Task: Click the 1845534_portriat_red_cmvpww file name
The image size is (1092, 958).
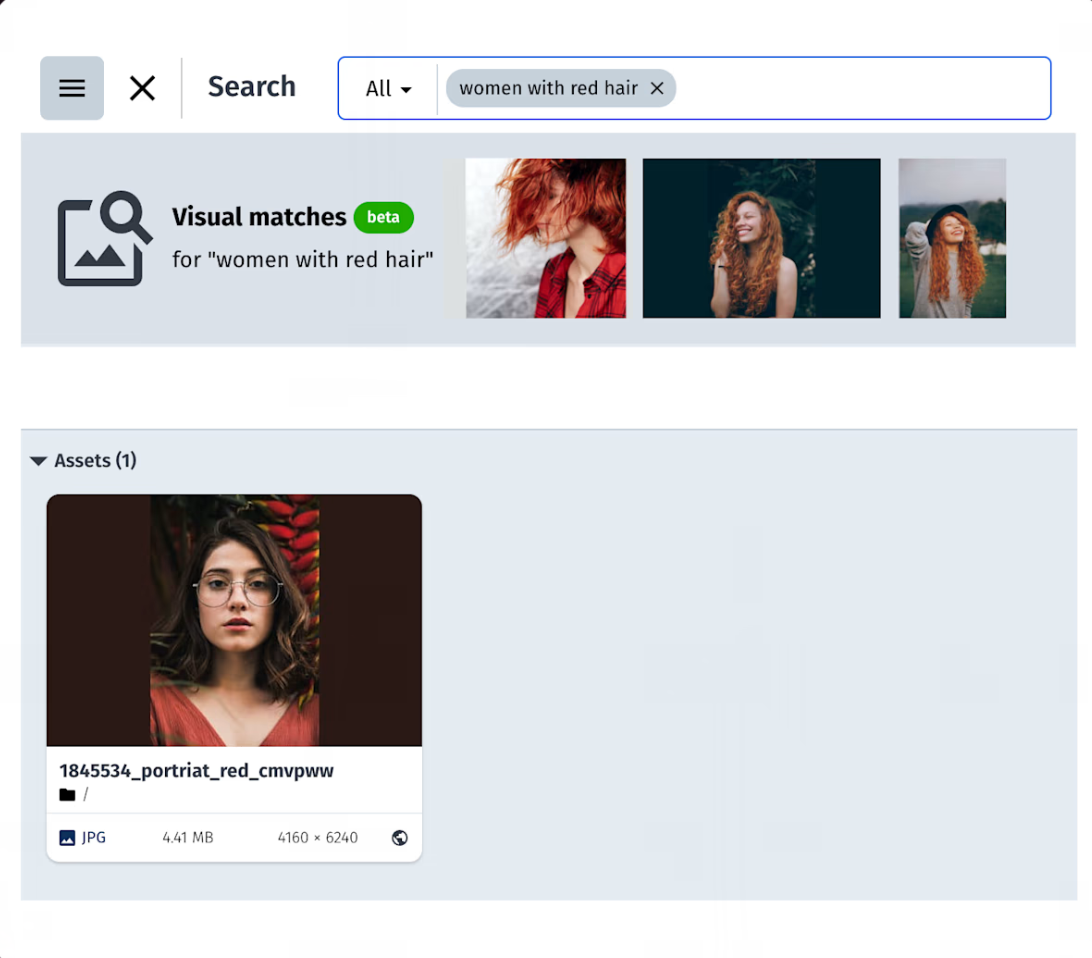Action: (196, 770)
